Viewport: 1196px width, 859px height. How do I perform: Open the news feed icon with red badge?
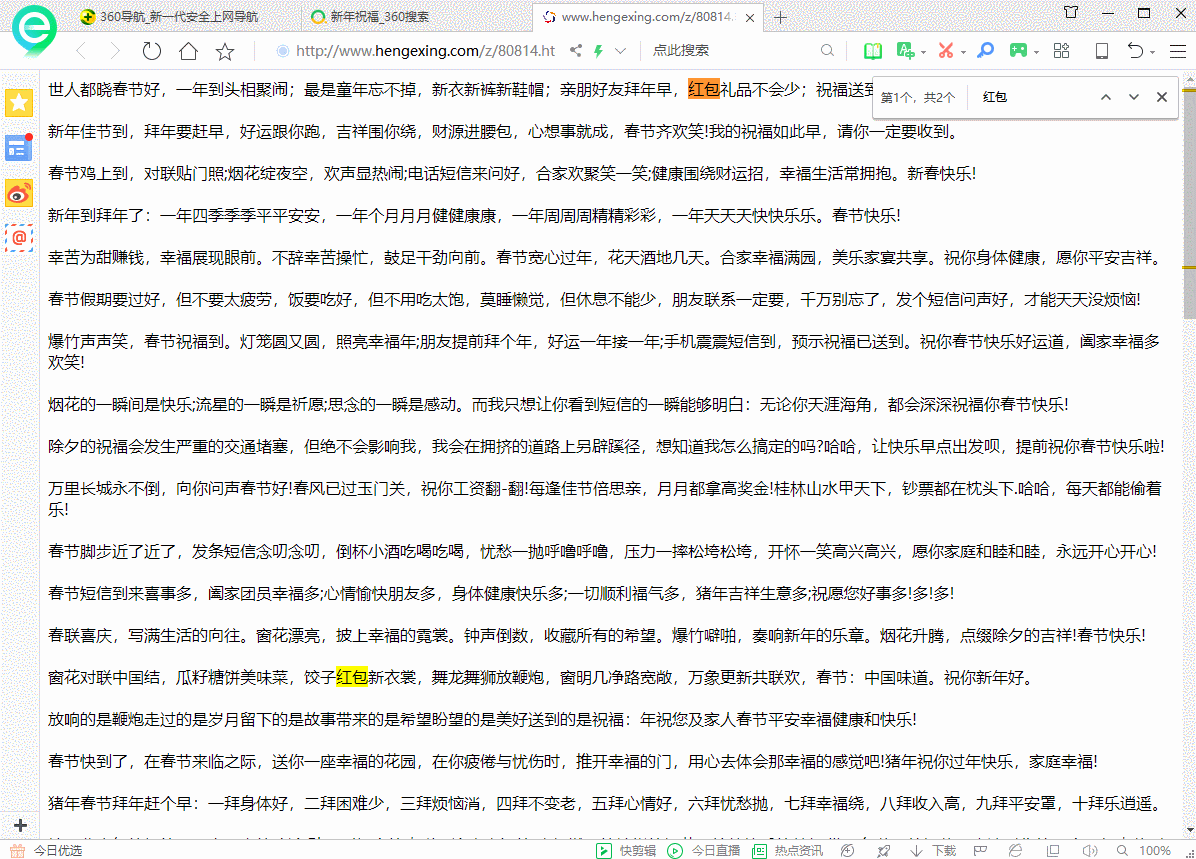click(x=19, y=147)
